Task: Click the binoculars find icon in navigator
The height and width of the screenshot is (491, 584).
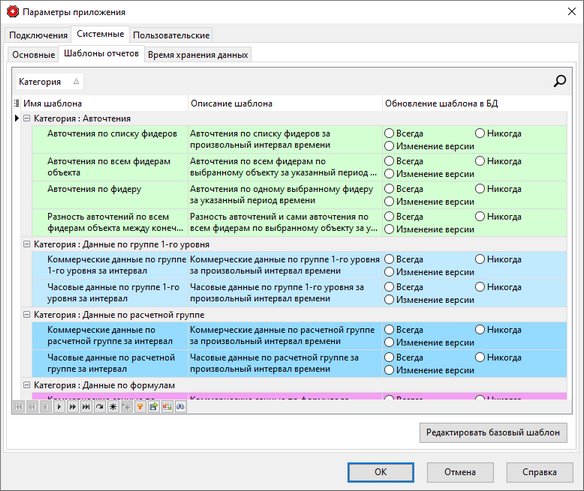Action: tap(180, 407)
